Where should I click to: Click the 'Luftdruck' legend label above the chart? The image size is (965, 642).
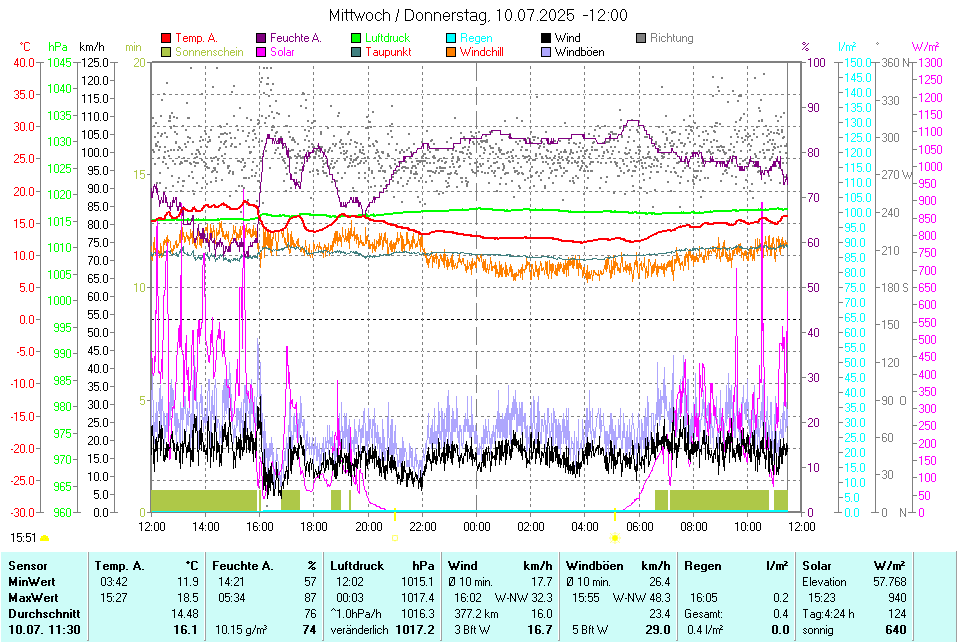(387, 38)
